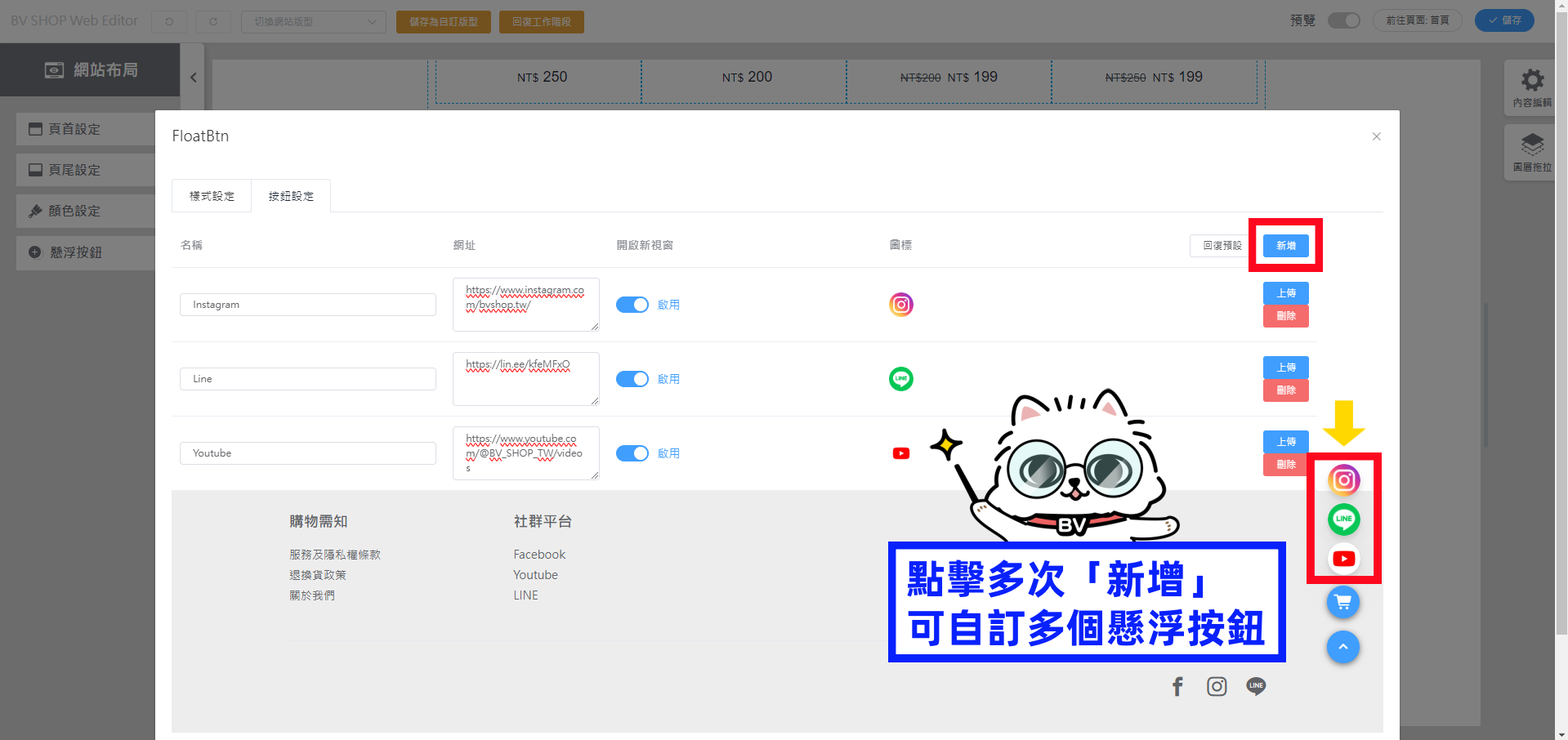Click the Youtube URL text area
The width and height of the screenshot is (1568, 740).
click(526, 453)
